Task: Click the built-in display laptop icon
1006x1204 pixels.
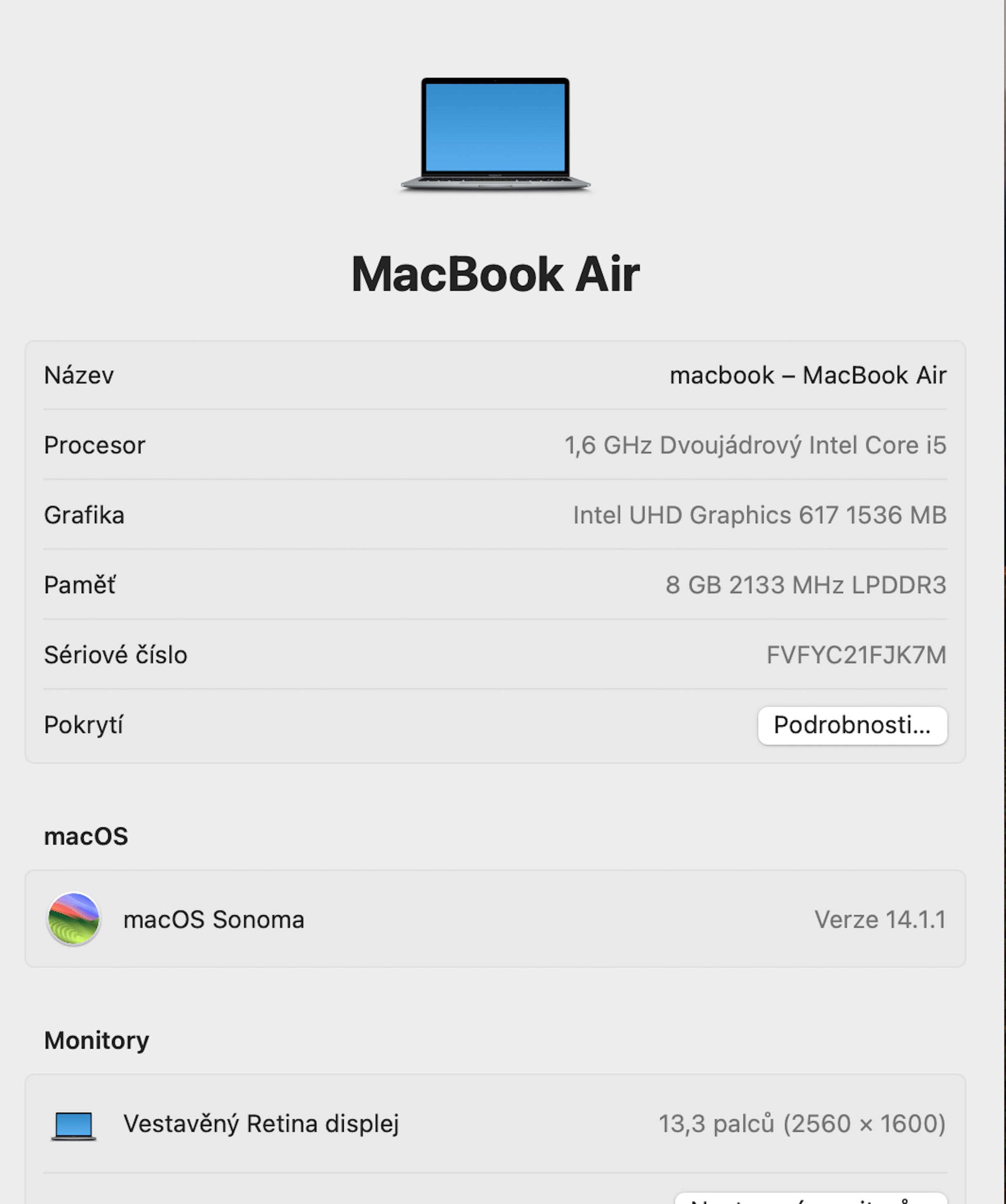Action: (x=73, y=1126)
